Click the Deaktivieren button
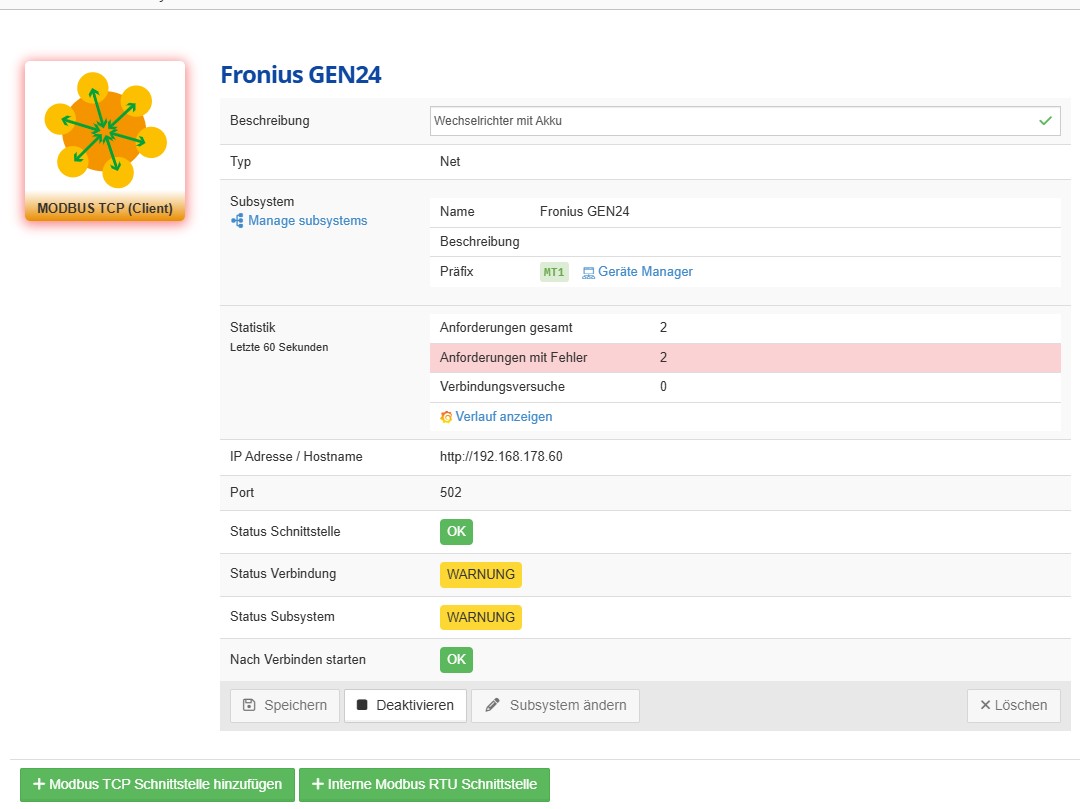 coord(405,706)
